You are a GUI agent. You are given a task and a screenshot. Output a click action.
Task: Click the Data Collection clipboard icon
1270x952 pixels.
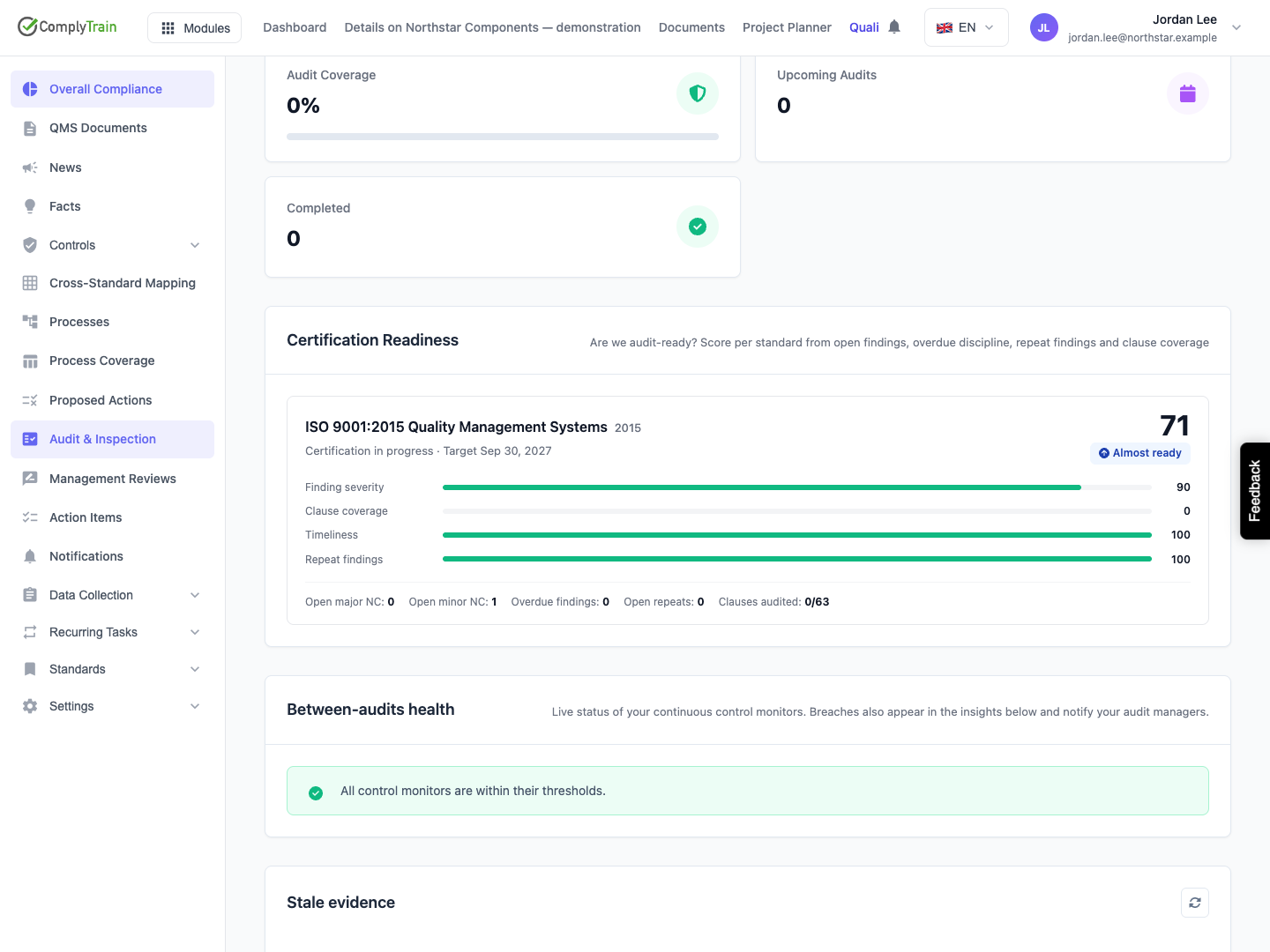pos(30,595)
